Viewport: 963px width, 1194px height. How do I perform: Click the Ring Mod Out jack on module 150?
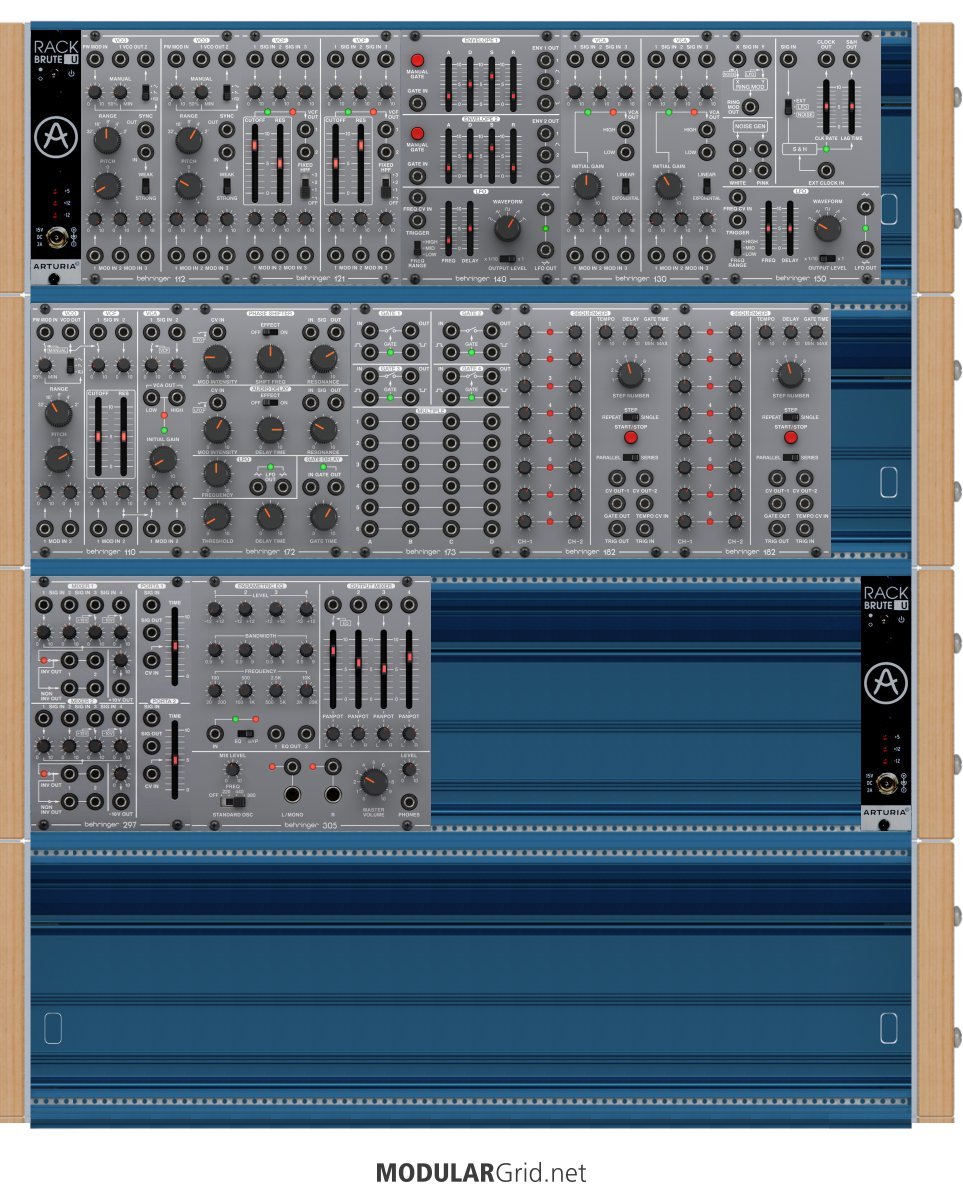(750, 105)
